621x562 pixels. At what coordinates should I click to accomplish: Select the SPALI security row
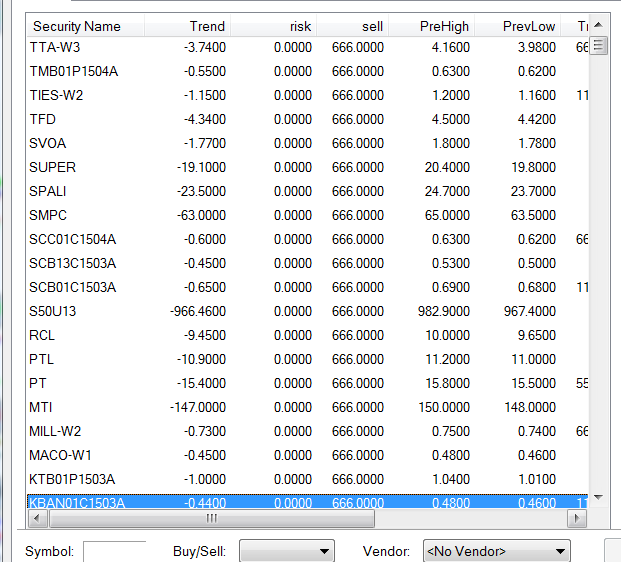307,191
